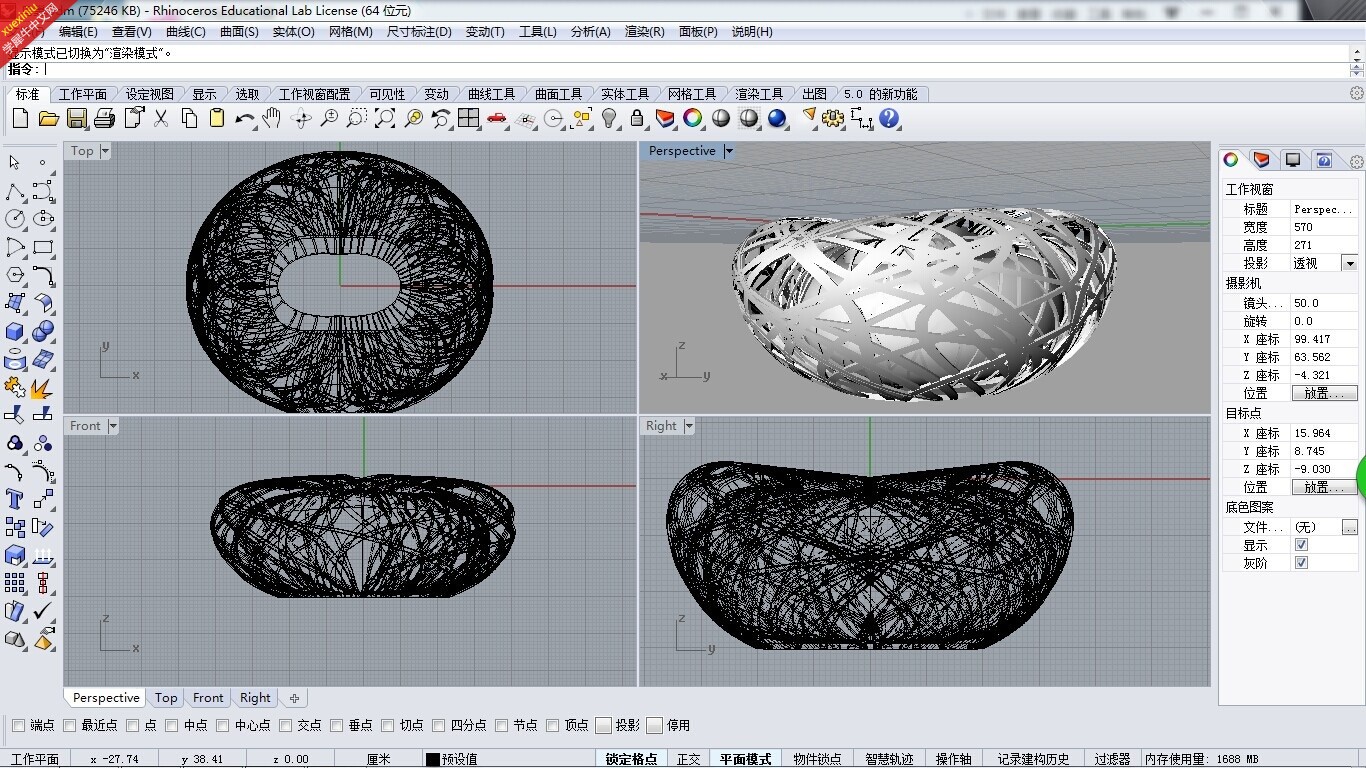
Task: Uncheck the 灰阶 checkbox
Action: (1301, 563)
